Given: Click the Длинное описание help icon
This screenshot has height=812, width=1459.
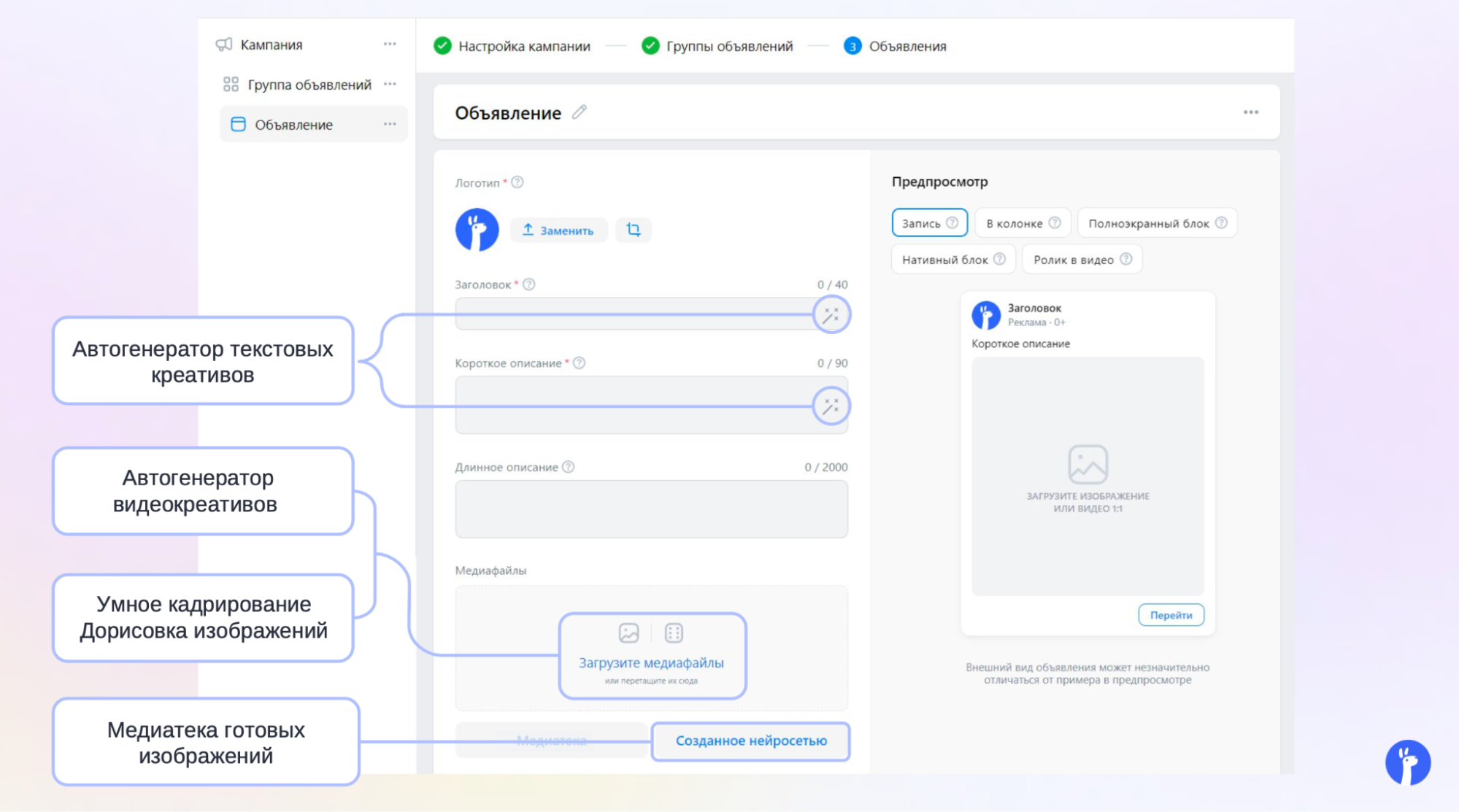Looking at the screenshot, I should (569, 467).
